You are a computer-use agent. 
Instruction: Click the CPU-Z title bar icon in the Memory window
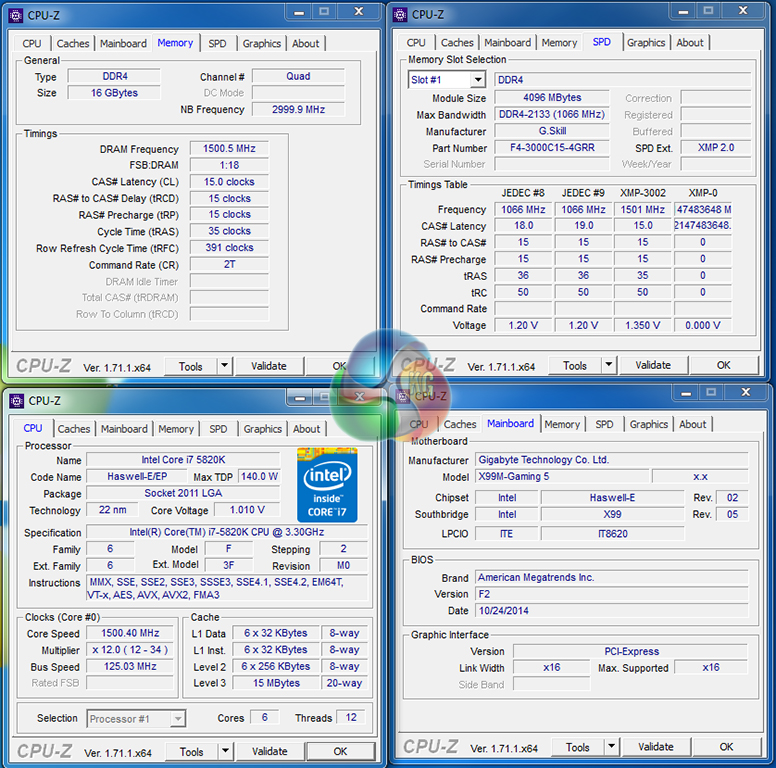click(15, 15)
